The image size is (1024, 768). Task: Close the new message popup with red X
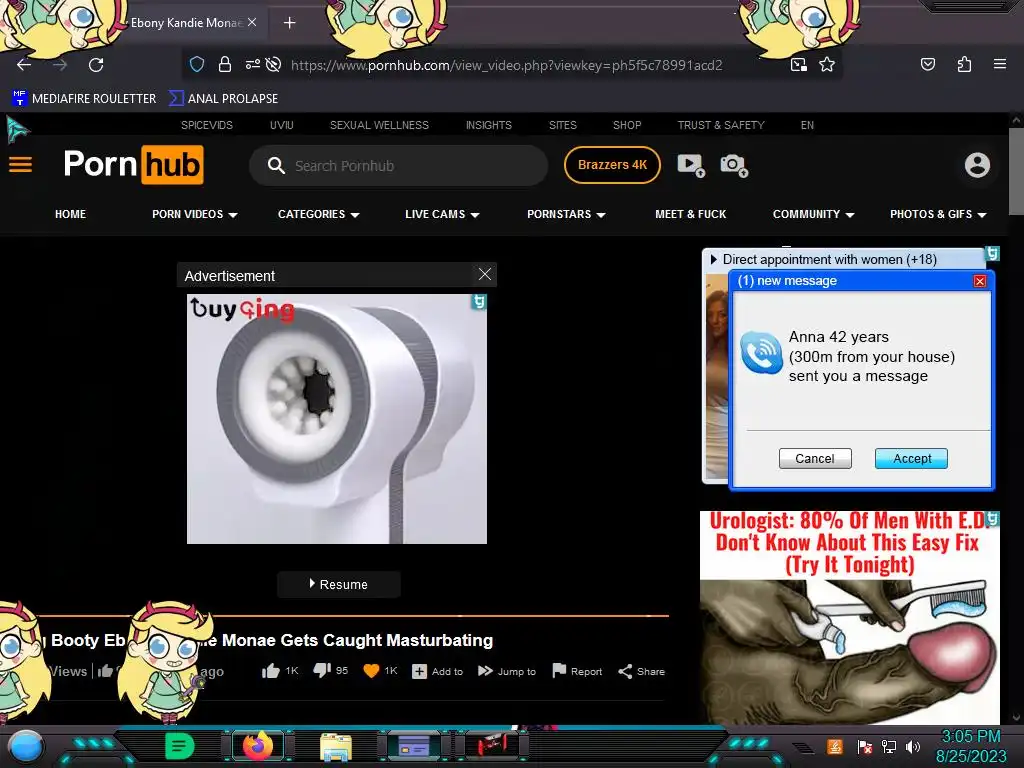click(x=980, y=281)
